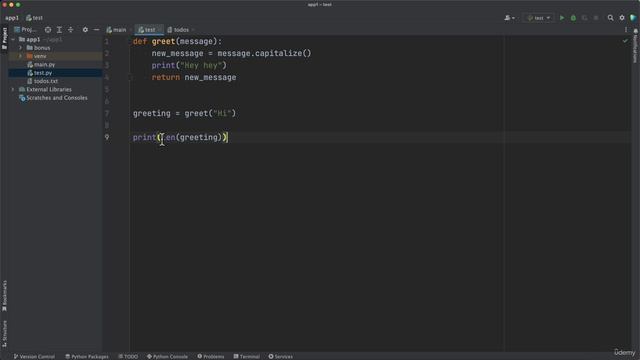Image resolution: width=640 pixels, height=360 pixels.
Task: Select opened file locate target icon
Action: pos(48,30)
